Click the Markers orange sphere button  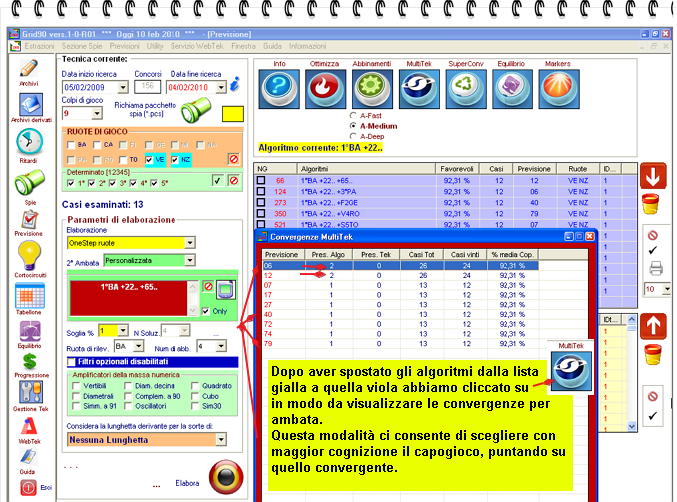tap(559, 89)
